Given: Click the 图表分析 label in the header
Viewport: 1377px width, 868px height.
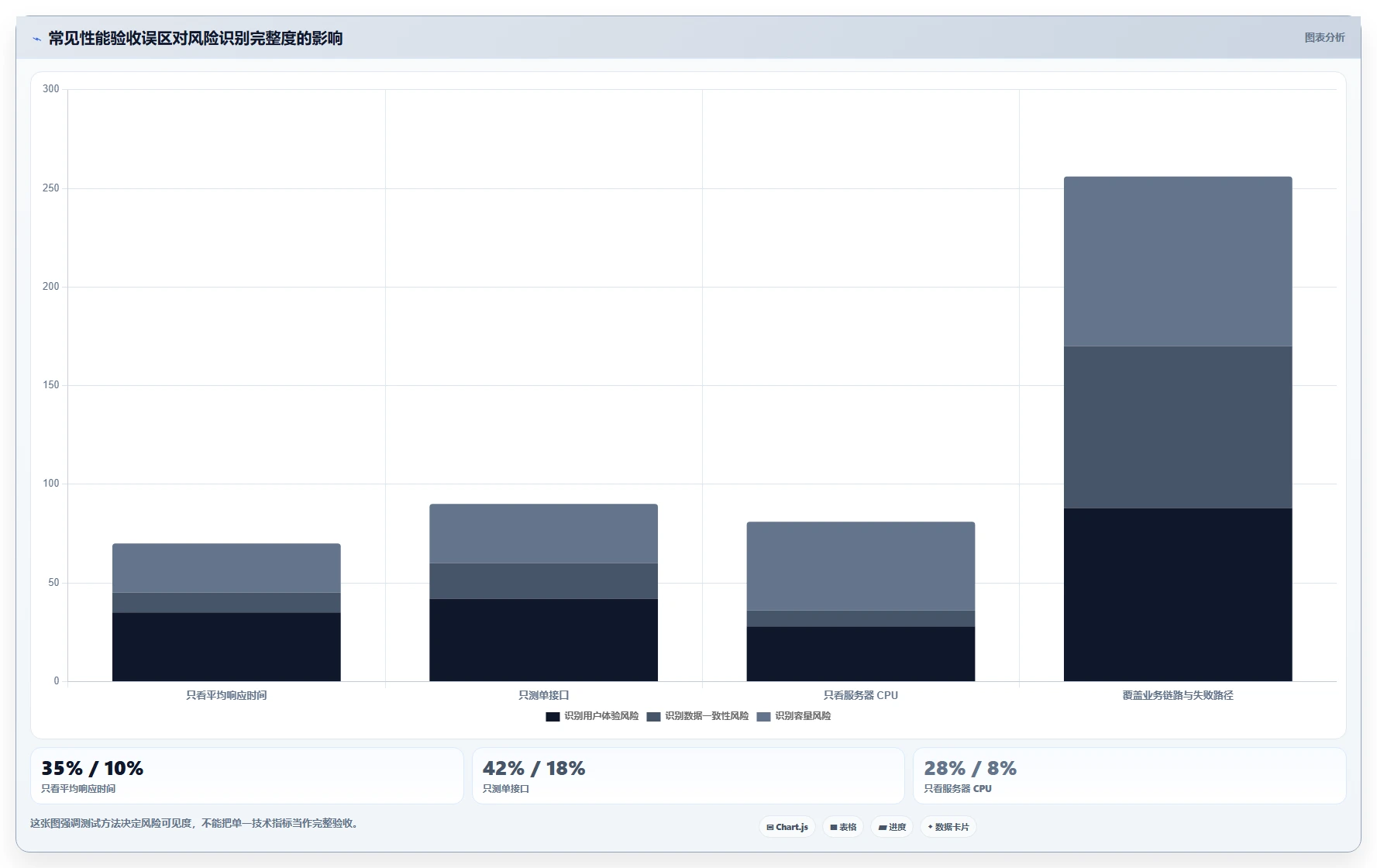Looking at the screenshot, I should [1324, 37].
